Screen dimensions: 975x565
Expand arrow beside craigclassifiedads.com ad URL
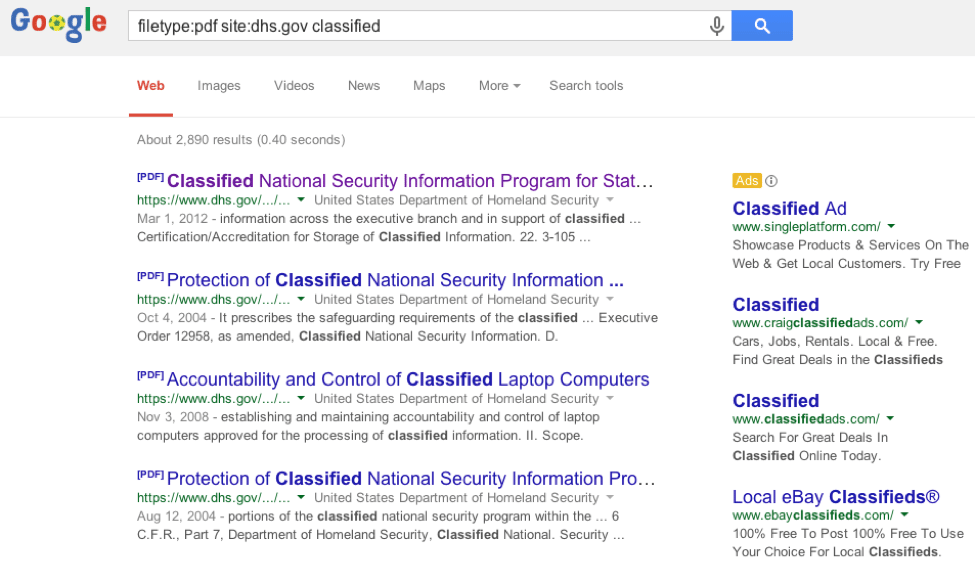click(x=919, y=323)
